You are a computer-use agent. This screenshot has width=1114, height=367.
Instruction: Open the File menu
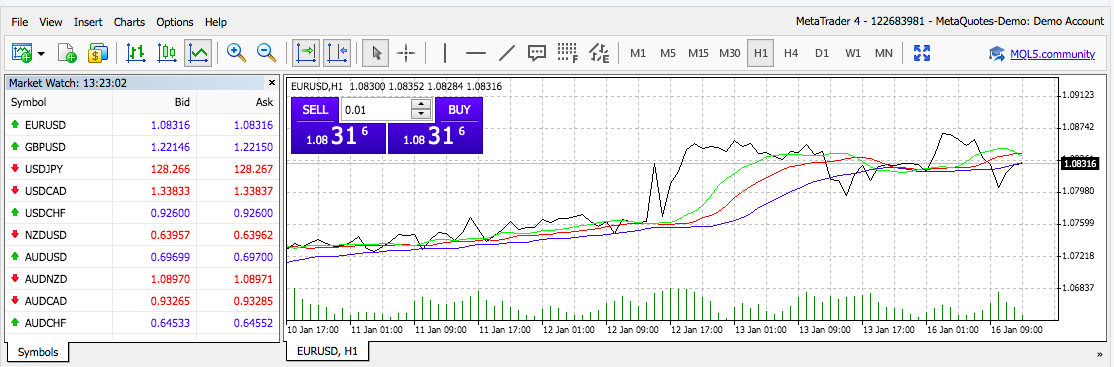point(21,22)
